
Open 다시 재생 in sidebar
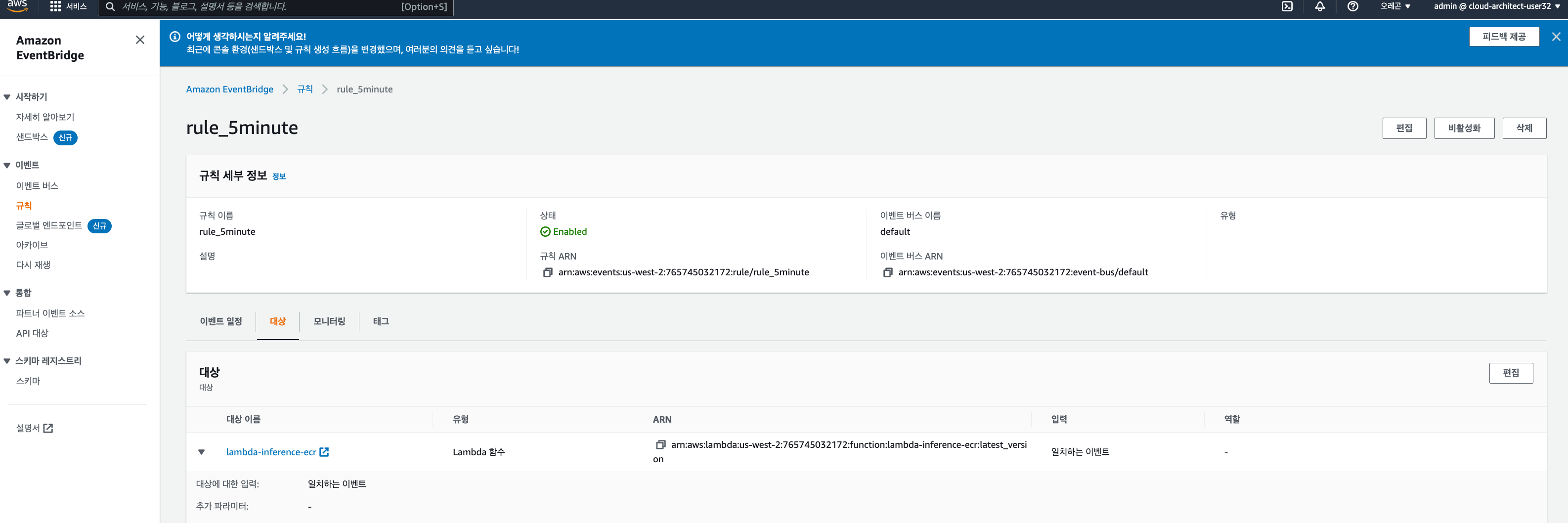[33, 265]
